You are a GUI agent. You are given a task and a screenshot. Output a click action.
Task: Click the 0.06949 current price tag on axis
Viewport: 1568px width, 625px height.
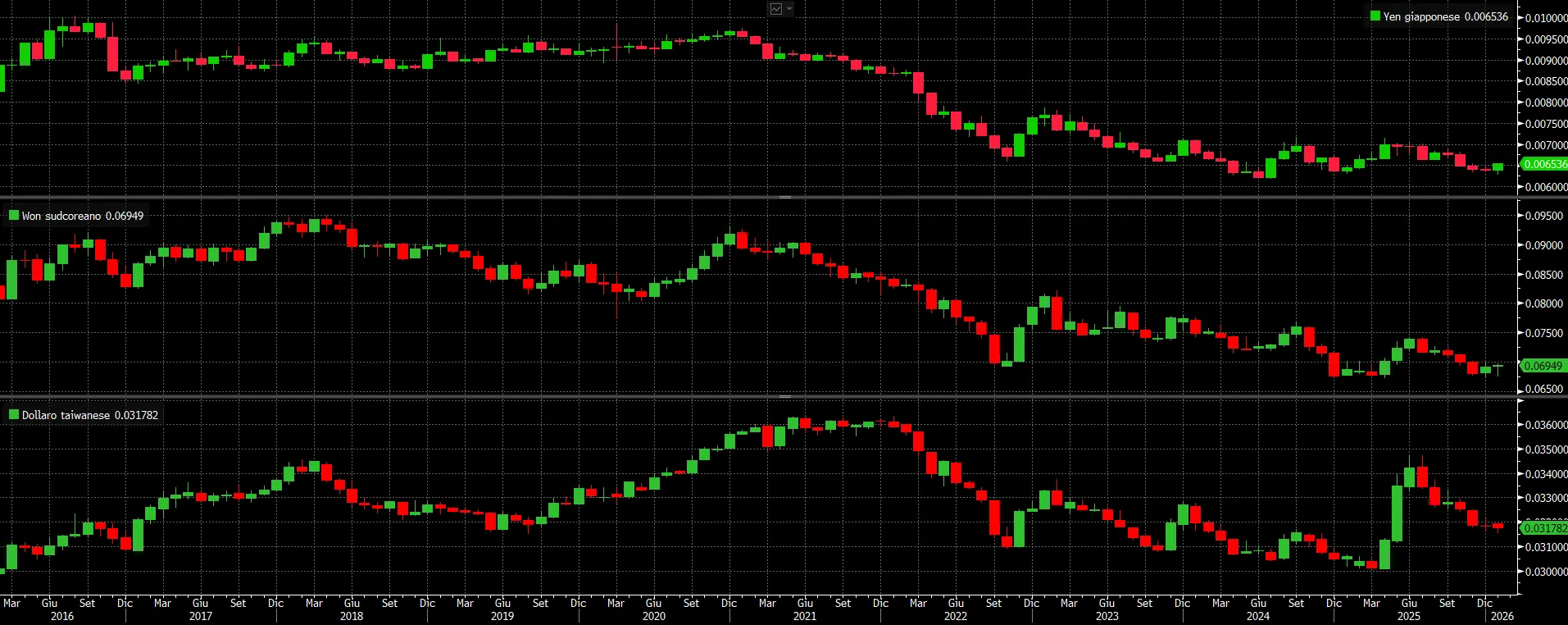coord(1543,366)
